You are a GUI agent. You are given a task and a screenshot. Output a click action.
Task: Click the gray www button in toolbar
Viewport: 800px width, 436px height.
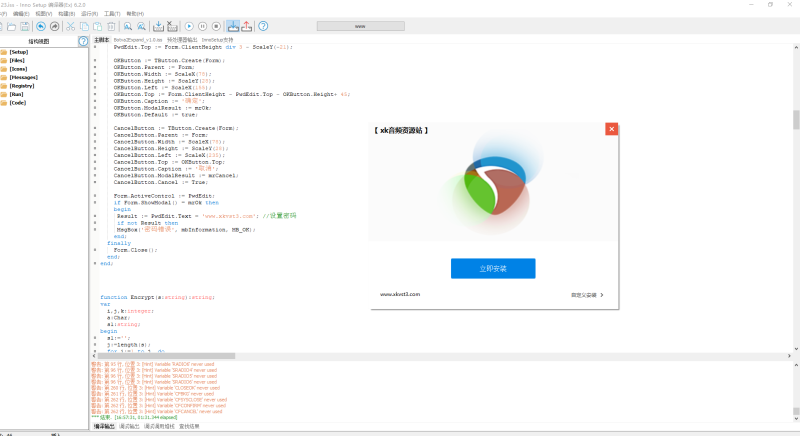[x=361, y=26]
